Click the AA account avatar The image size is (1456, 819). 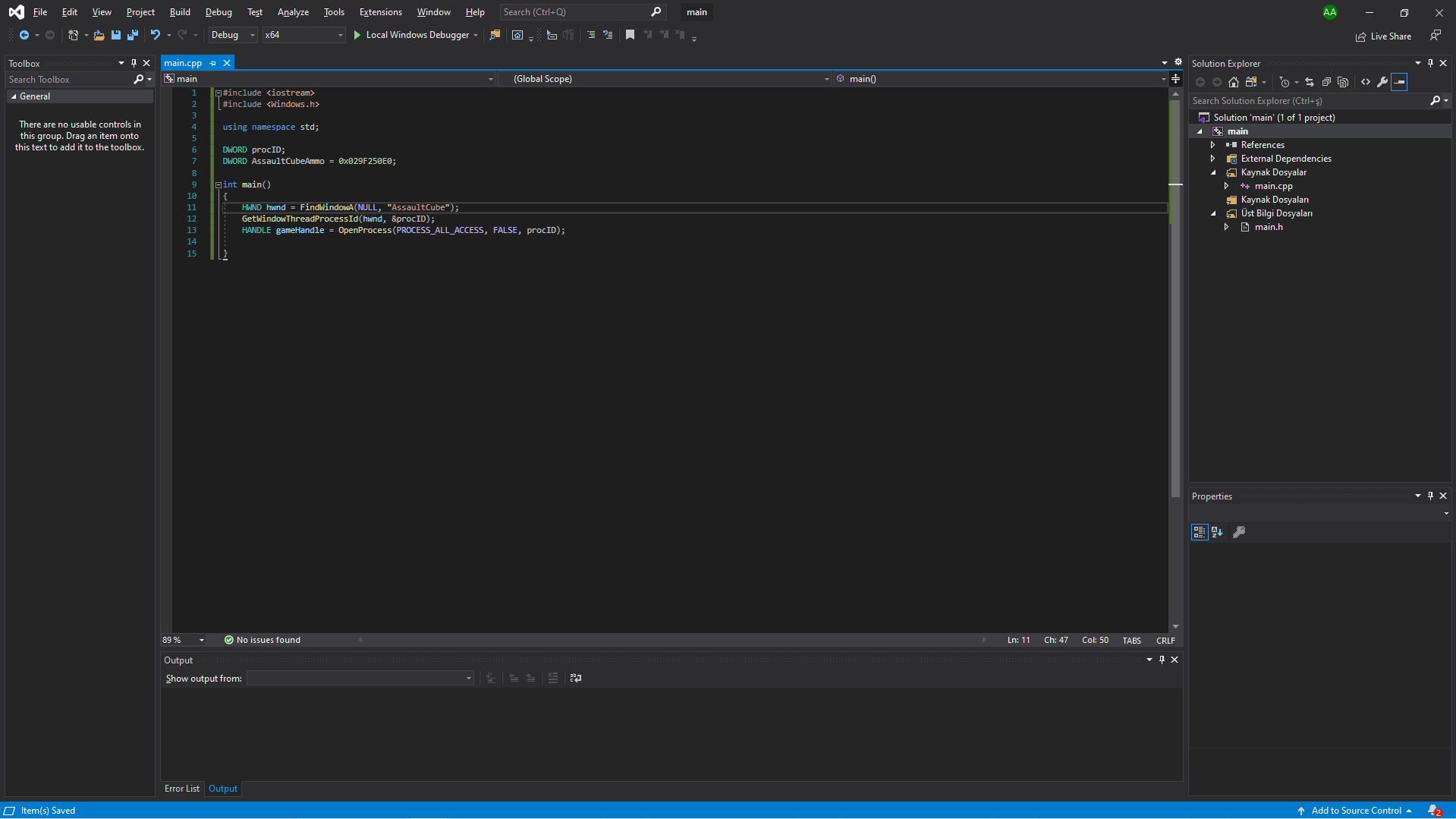(x=1330, y=12)
